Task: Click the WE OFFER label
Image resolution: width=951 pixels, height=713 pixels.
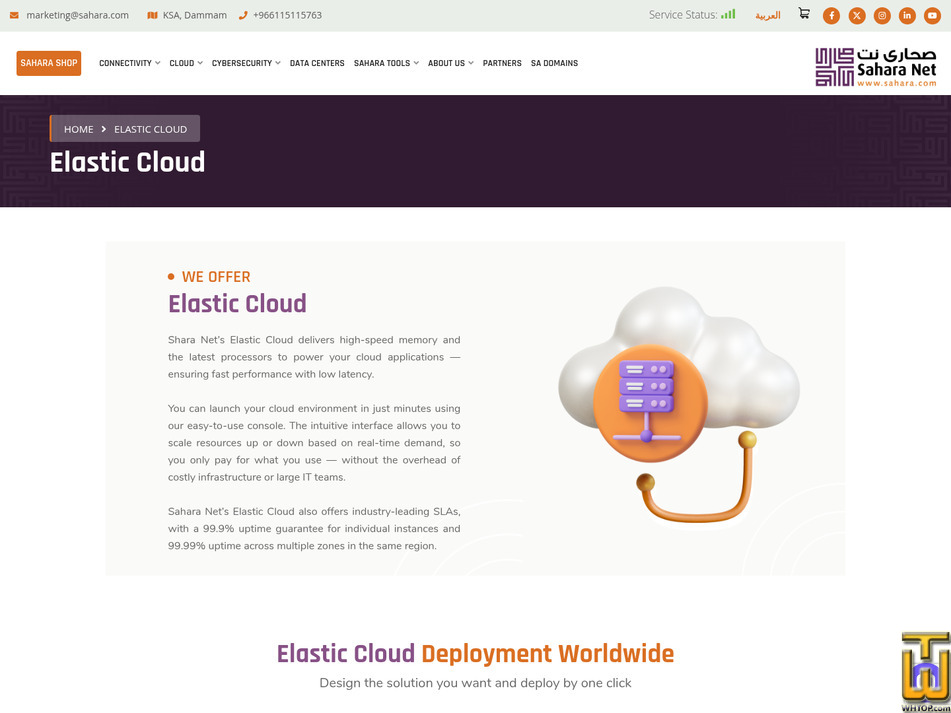Action: coord(216,276)
